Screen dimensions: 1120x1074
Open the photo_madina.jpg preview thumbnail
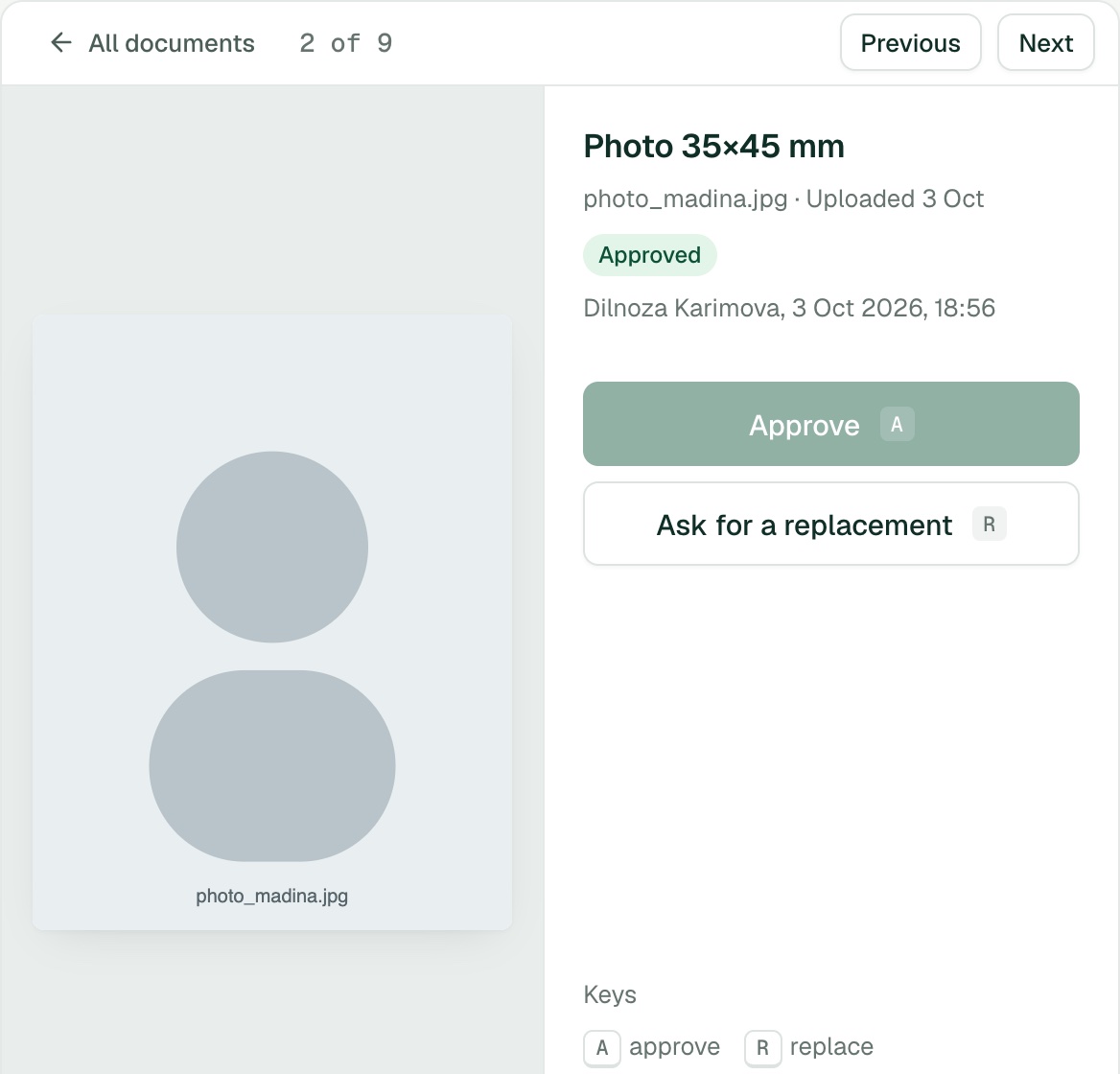tap(272, 622)
